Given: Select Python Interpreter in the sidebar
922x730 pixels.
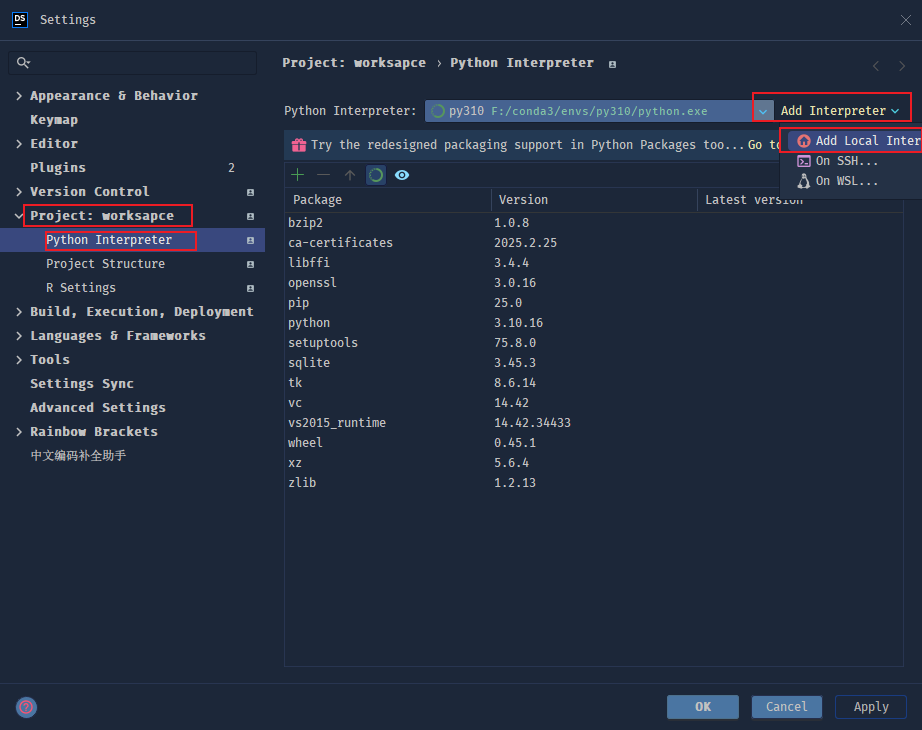Looking at the screenshot, I should (120, 239).
